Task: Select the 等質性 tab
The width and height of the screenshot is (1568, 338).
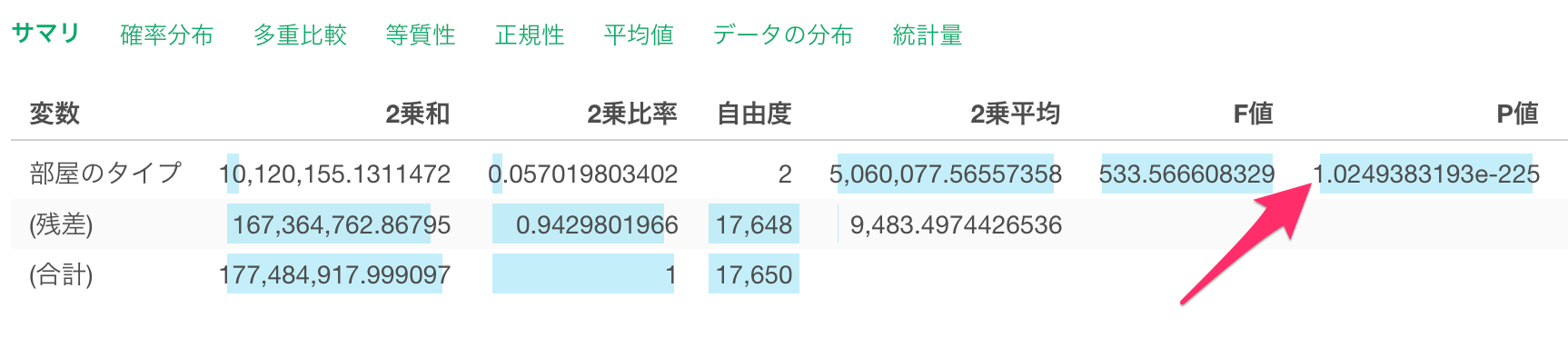Action: 420,35
